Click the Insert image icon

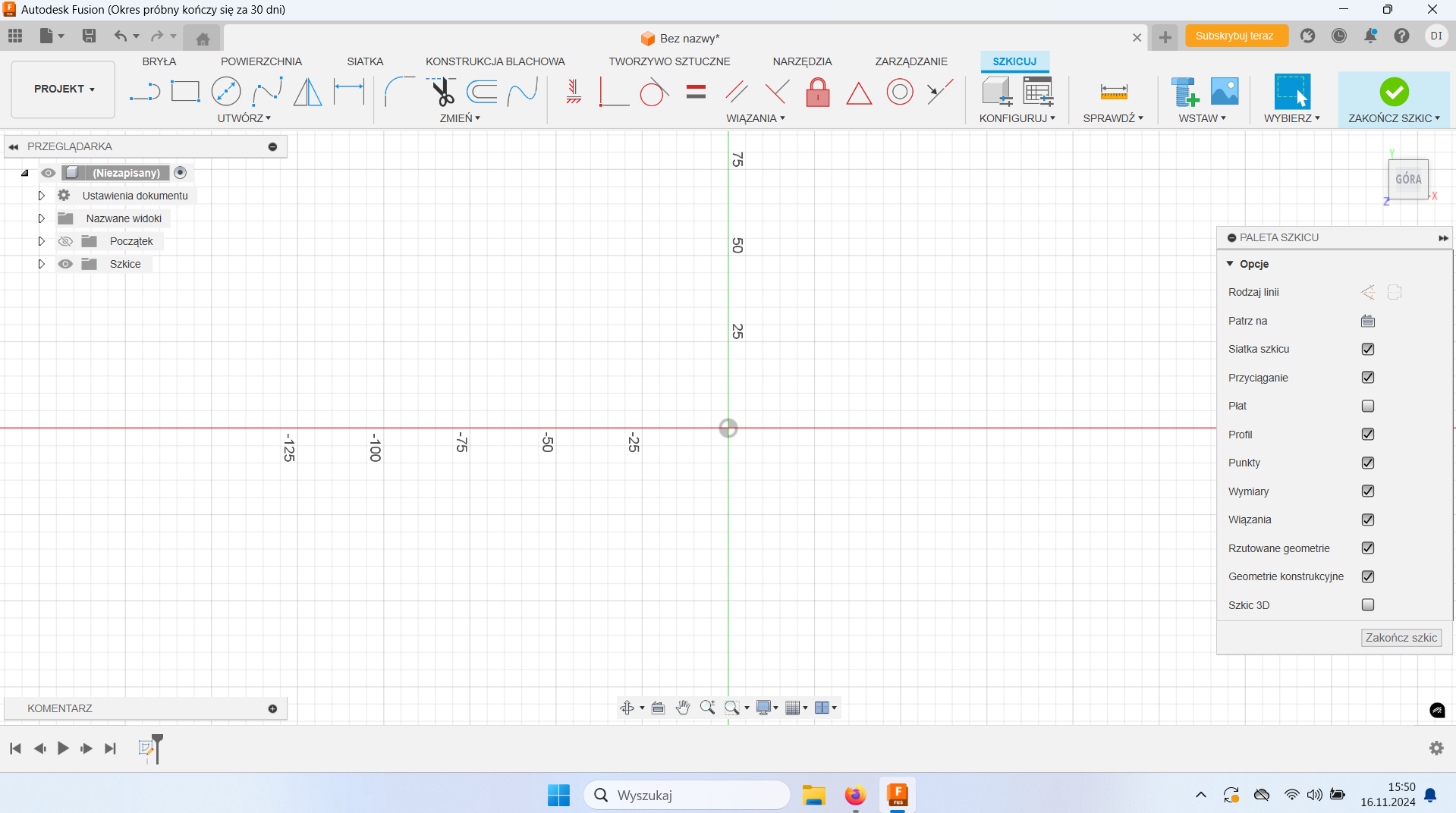pos(1225,92)
